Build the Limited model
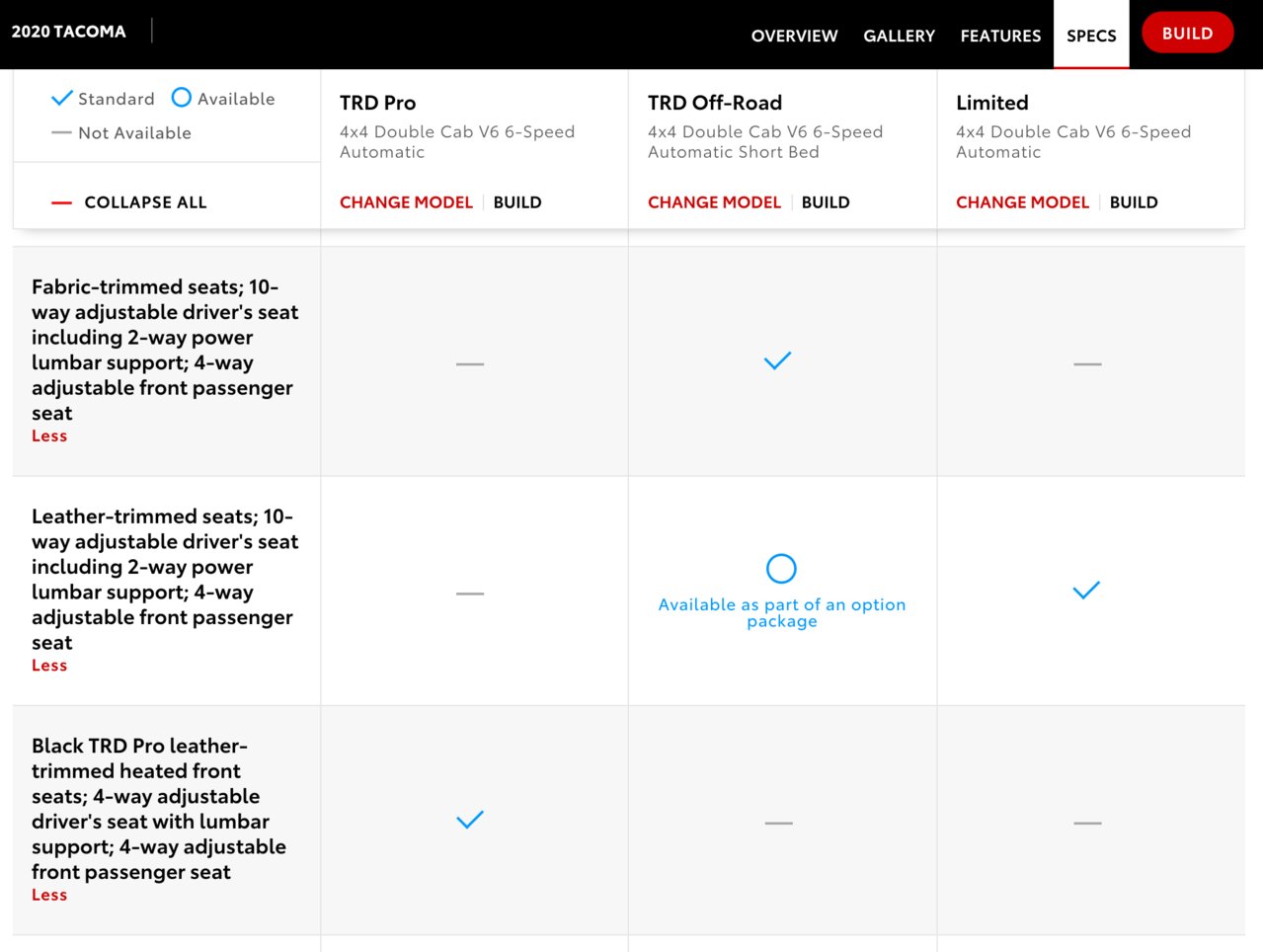 coord(1134,202)
